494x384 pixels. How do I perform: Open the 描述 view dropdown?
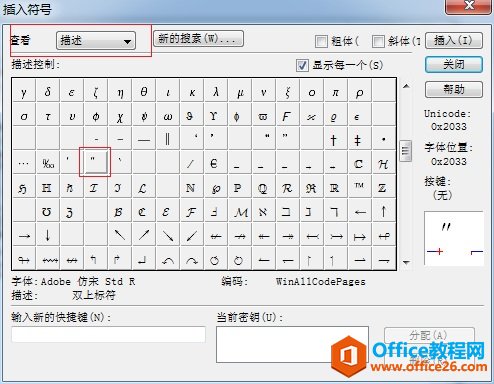click(x=96, y=41)
